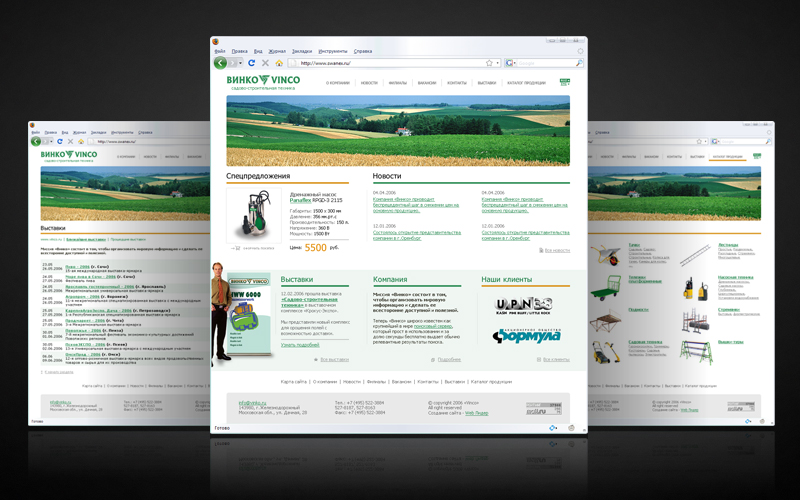
Task: Open the Panaflex pump product link
Action: (303, 200)
